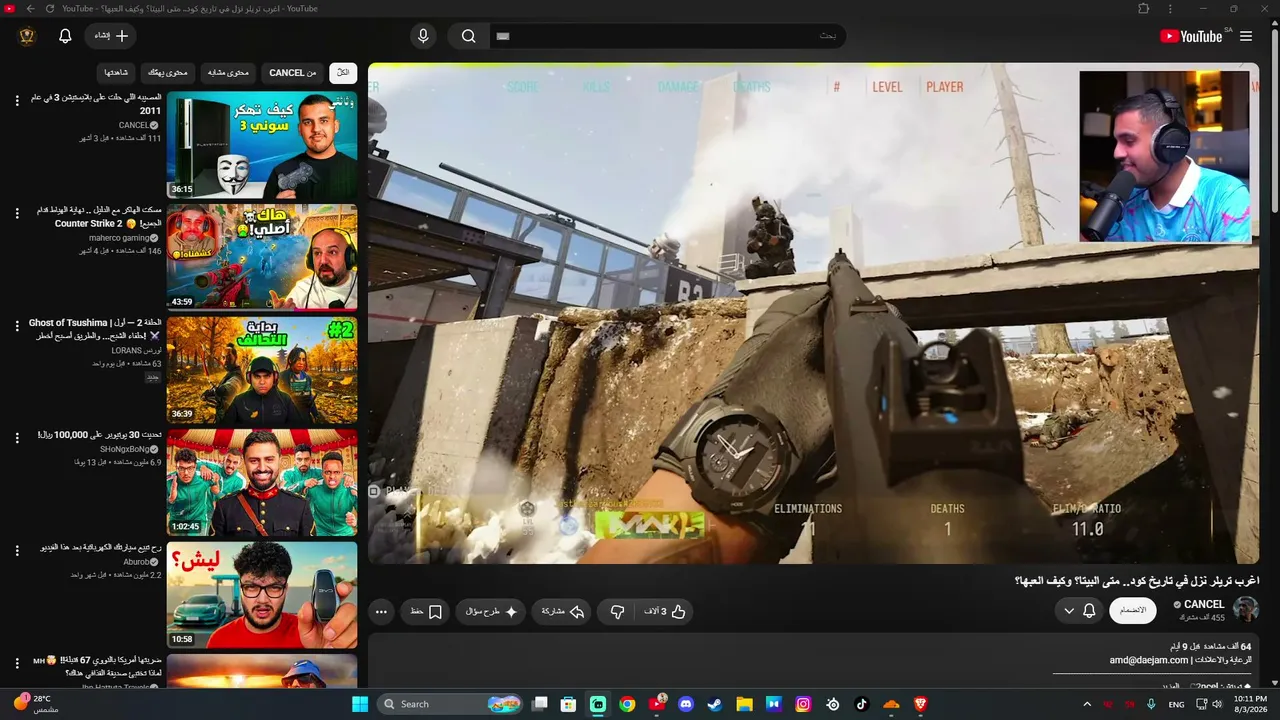Go back with browser back arrow
Viewport: 1280px width, 720px height.
[30, 8]
